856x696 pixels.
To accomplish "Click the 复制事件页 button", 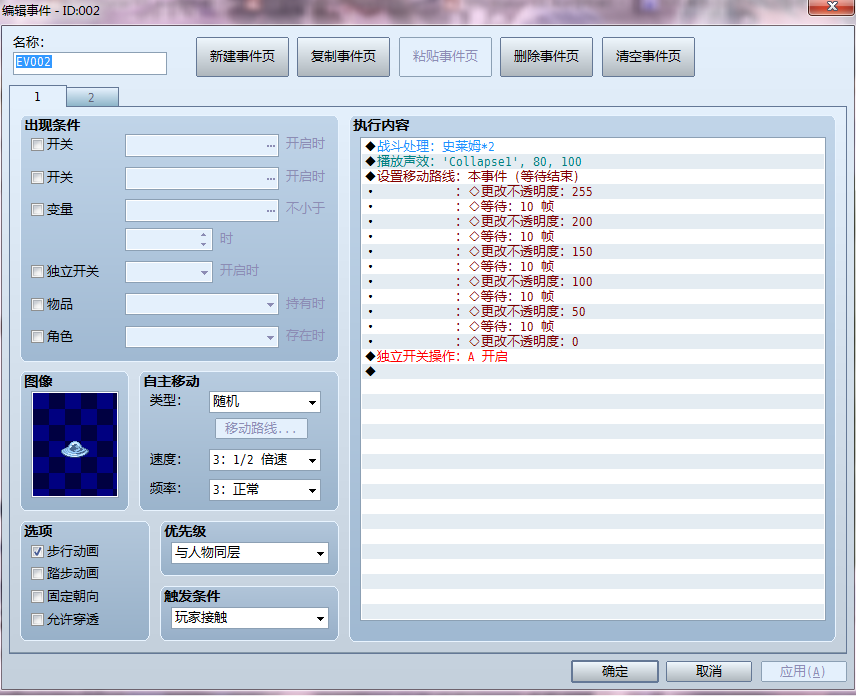I will pyautogui.click(x=343, y=57).
